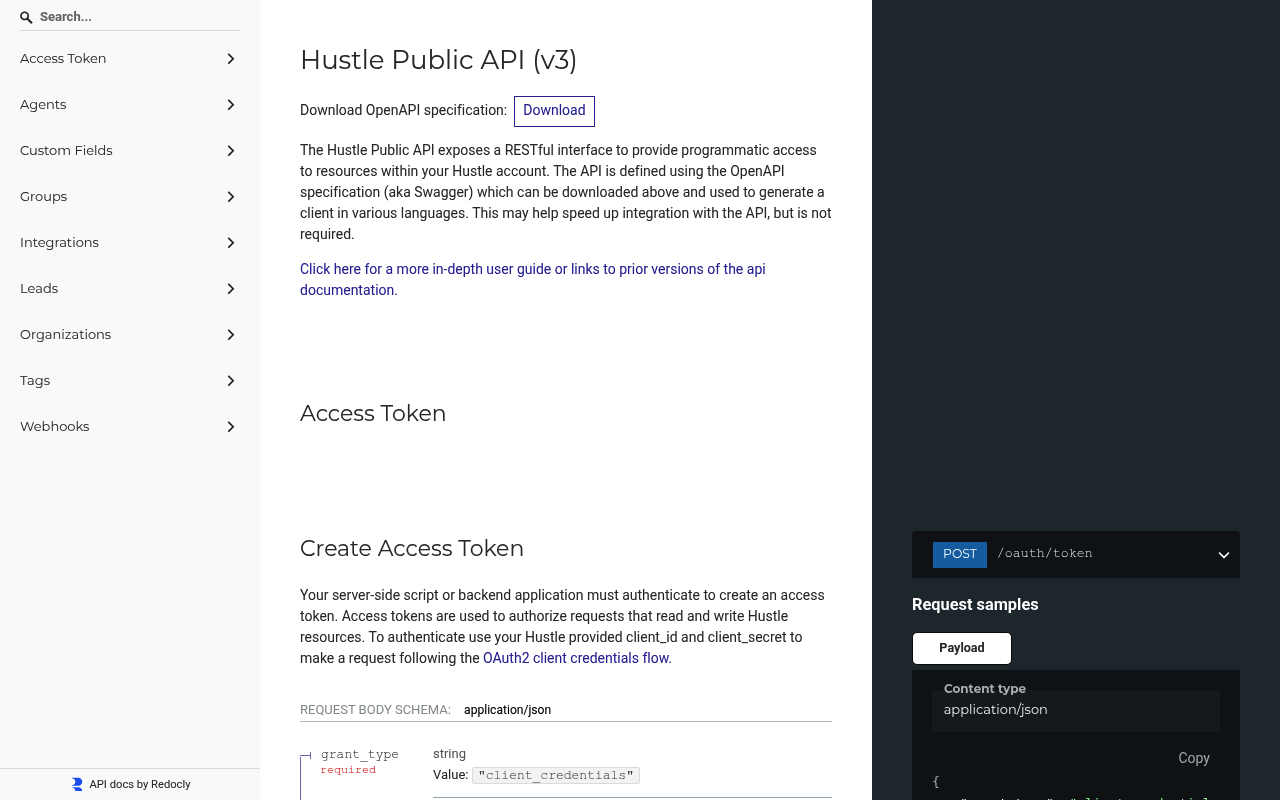
Task: Open the Tags sidebar section
Action: tap(130, 380)
